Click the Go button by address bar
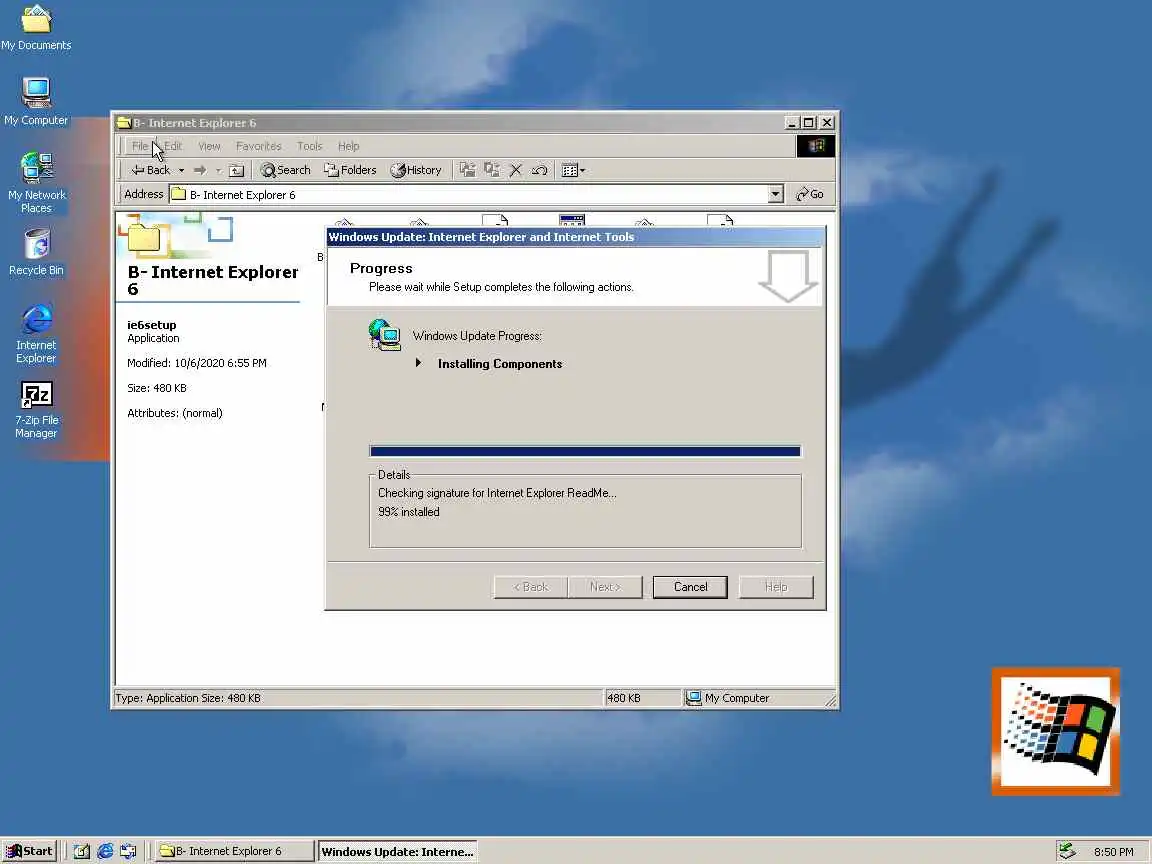1152x864 pixels. [x=810, y=194]
